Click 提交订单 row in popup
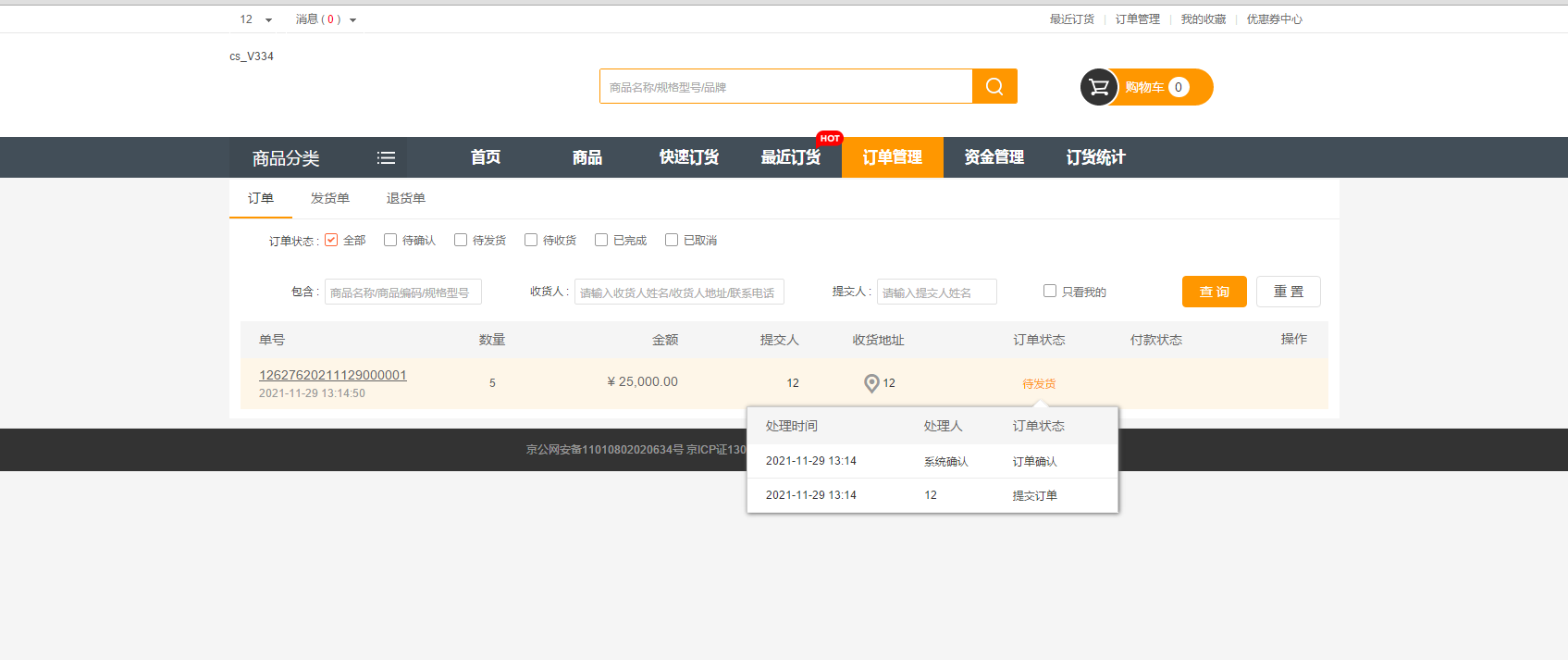Screen dimensions: 1568x660 pyautogui.click(x=932, y=495)
